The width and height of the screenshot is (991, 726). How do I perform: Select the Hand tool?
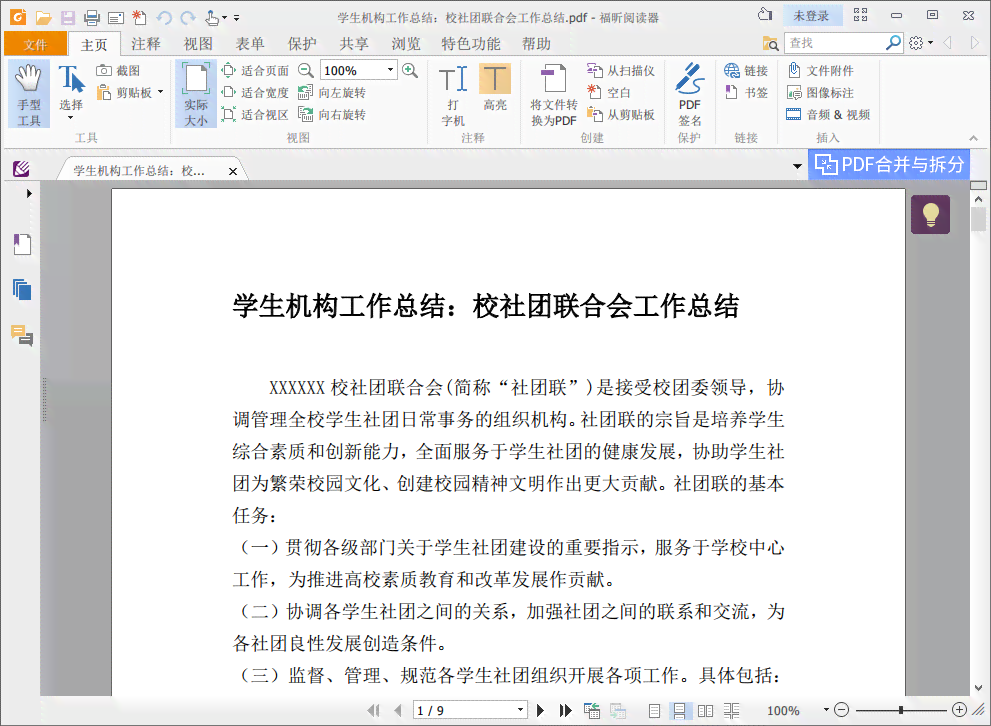[28, 94]
